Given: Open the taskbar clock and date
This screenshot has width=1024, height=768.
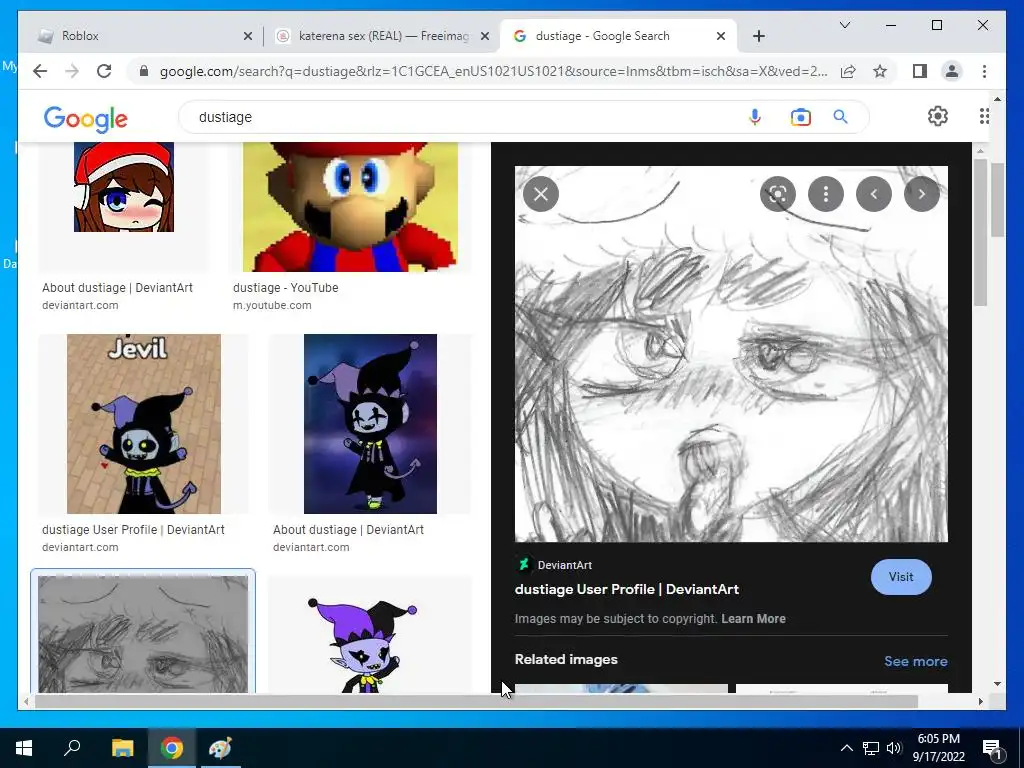Looking at the screenshot, I should point(938,748).
